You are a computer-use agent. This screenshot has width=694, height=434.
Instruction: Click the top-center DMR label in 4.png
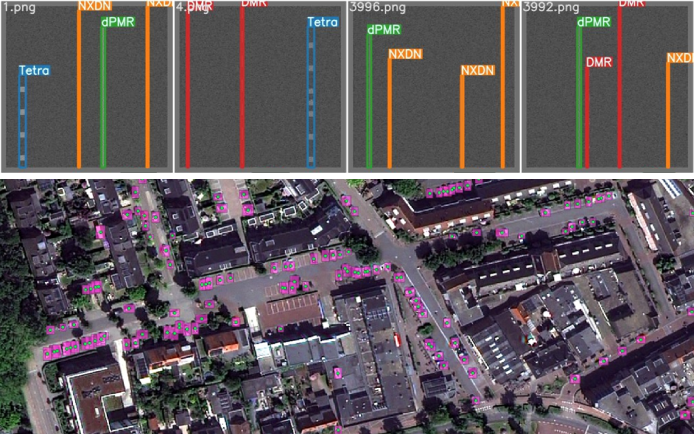[x=254, y=5]
